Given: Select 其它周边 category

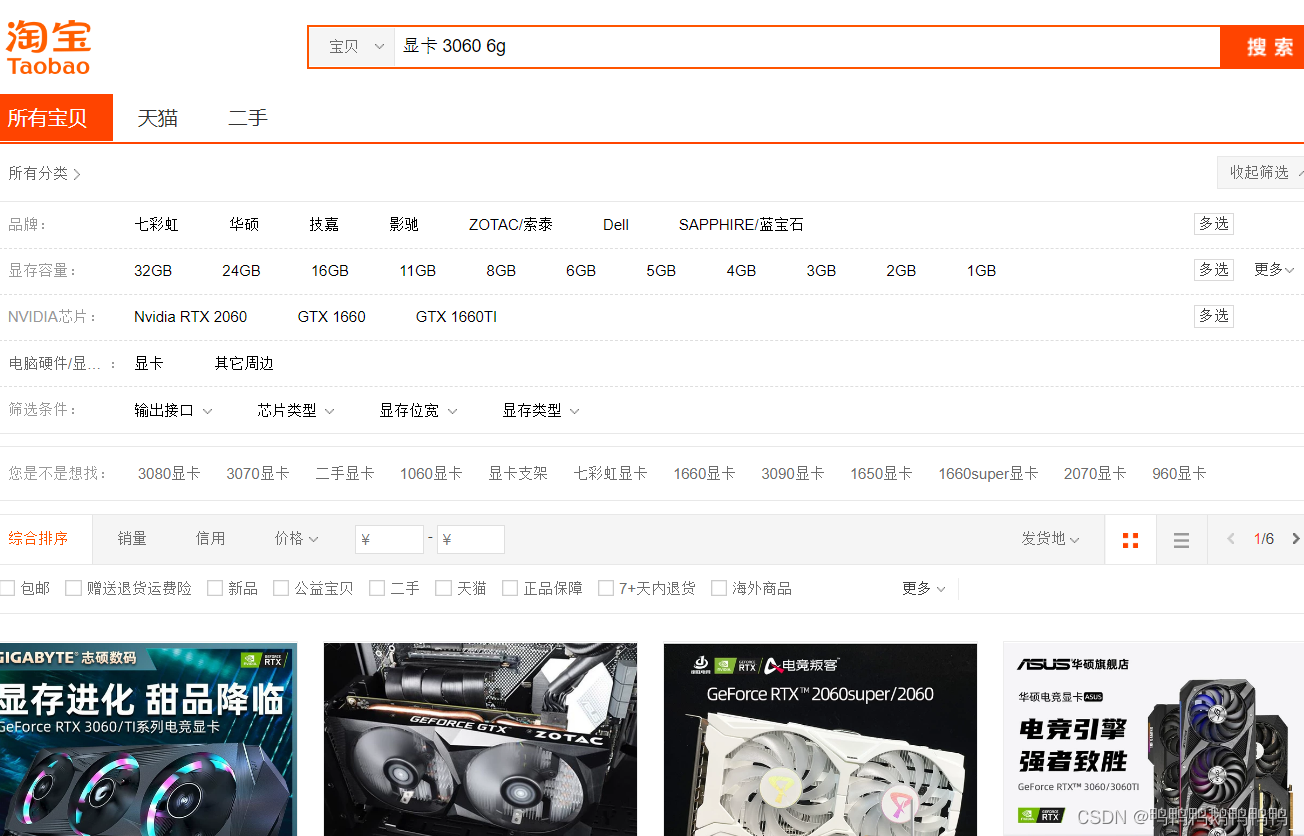Looking at the screenshot, I should pyautogui.click(x=244, y=363).
